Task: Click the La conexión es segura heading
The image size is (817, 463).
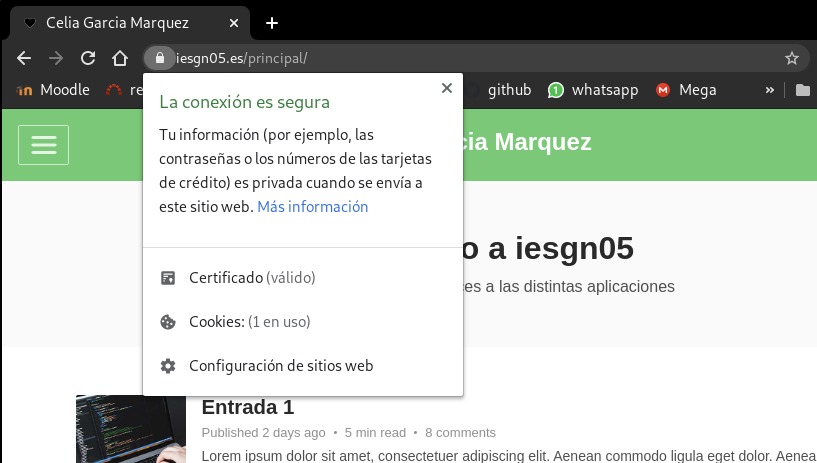Action: pos(244,102)
